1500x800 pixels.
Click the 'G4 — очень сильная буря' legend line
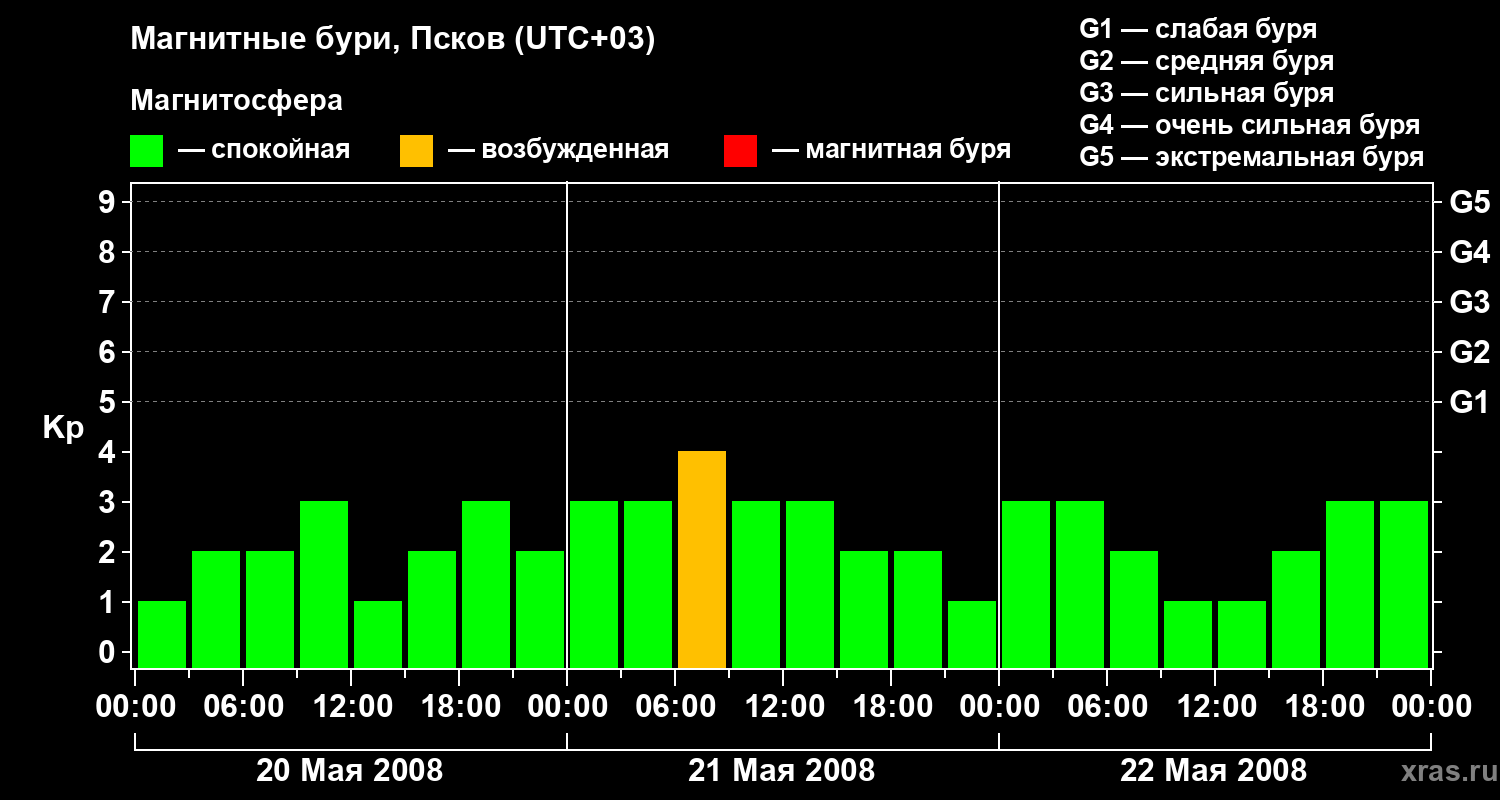tap(1249, 125)
